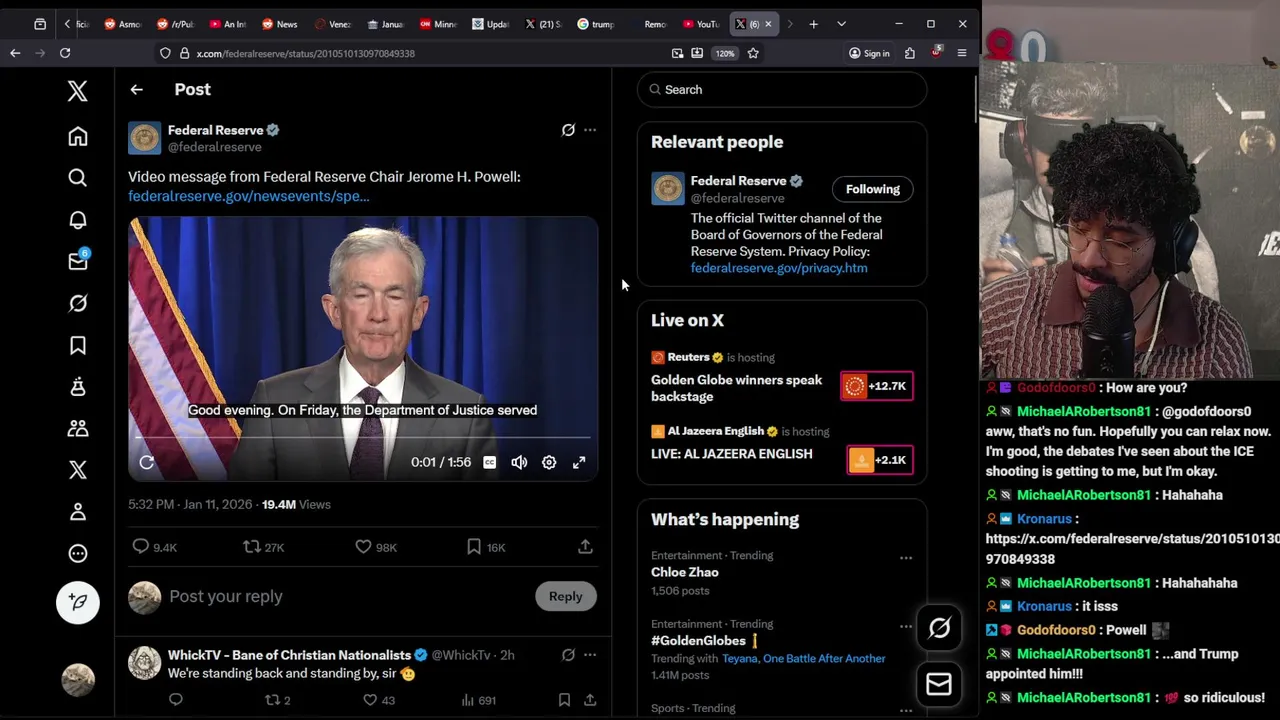Image resolution: width=1280 pixels, height=720 pixels.
Task: Click the repost icon showing 27K
Action: 252,547
